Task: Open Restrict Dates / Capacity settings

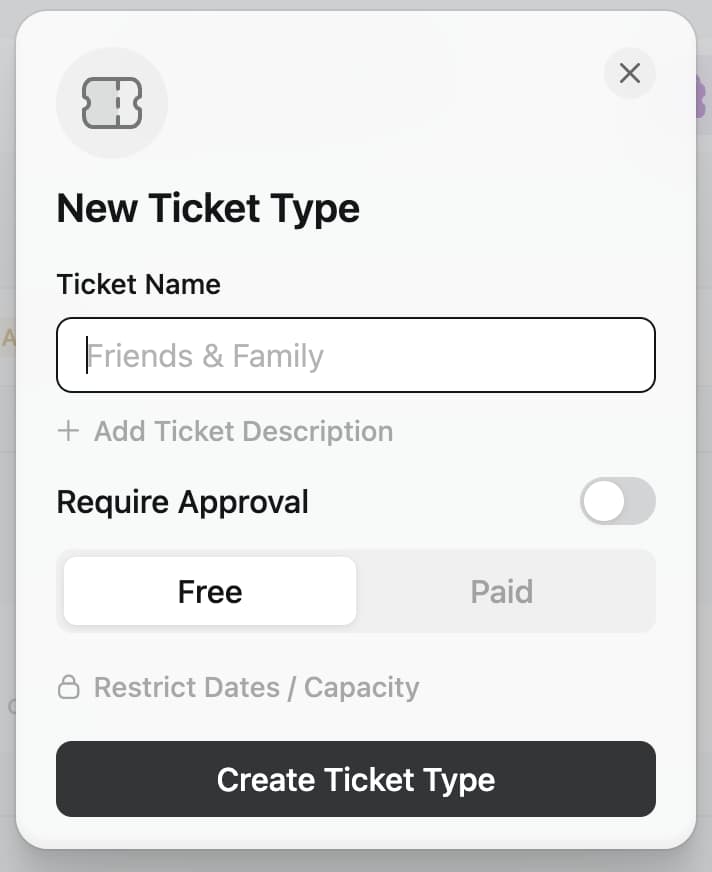Action: pyautogui.click(x=256, y=688)
